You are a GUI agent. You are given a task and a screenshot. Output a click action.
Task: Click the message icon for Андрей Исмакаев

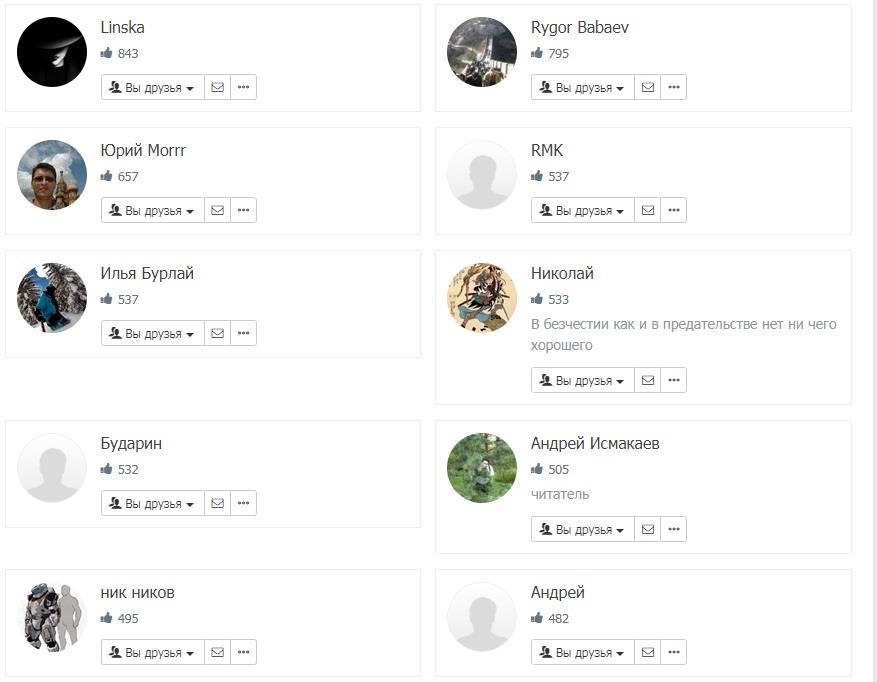[x=647, y=529]
